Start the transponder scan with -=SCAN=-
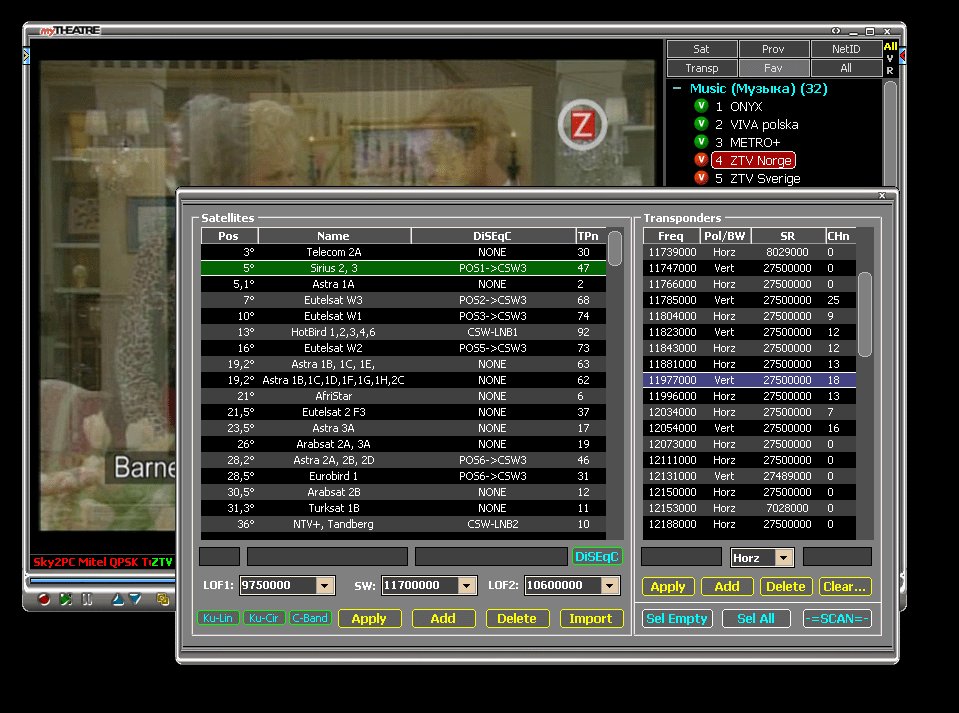This screenshot has height=713, width=959. (x=837, y=618)
